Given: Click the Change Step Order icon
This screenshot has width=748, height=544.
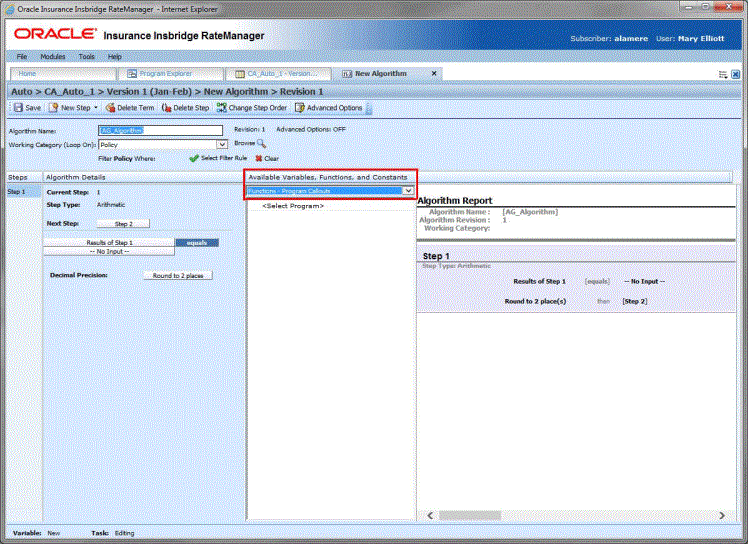Looking at the screenshot, I should [x=221, y=108].
